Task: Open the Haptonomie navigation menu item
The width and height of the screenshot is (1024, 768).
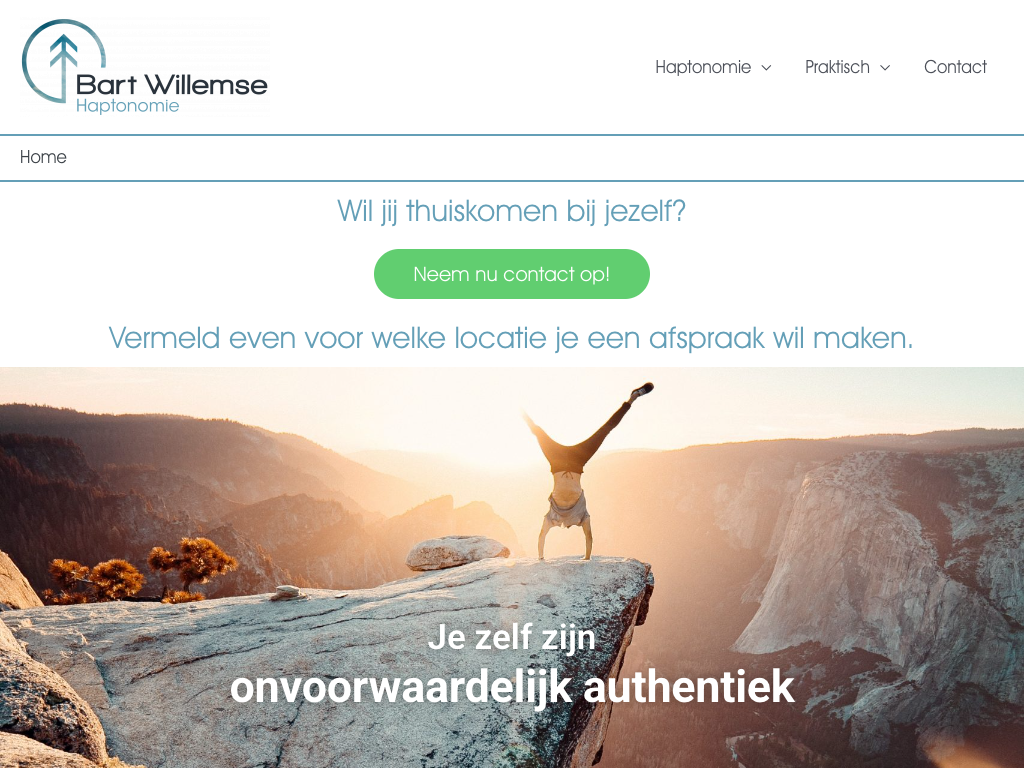Action: (x=703, y=67)
